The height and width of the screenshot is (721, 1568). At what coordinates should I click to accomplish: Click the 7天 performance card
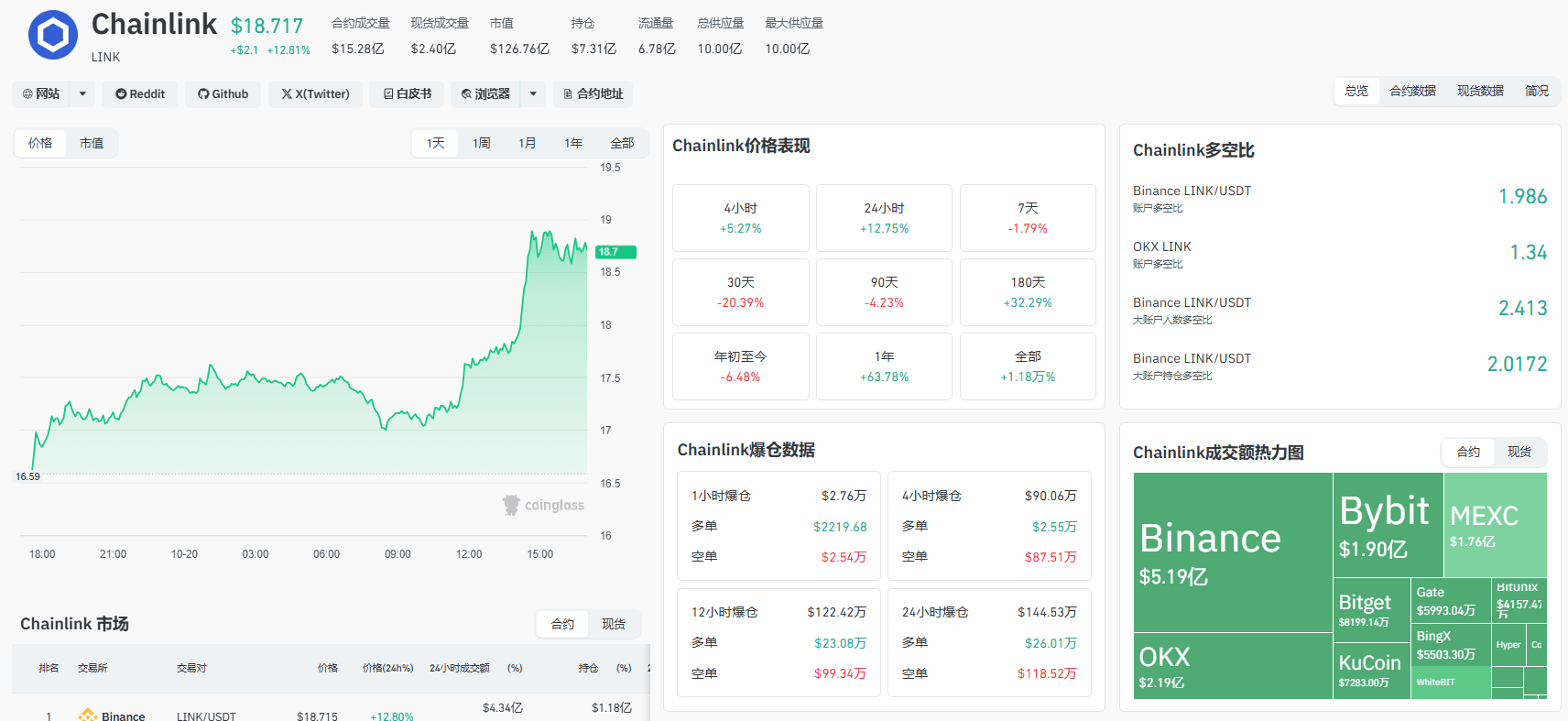click(x=1028, y=218)
